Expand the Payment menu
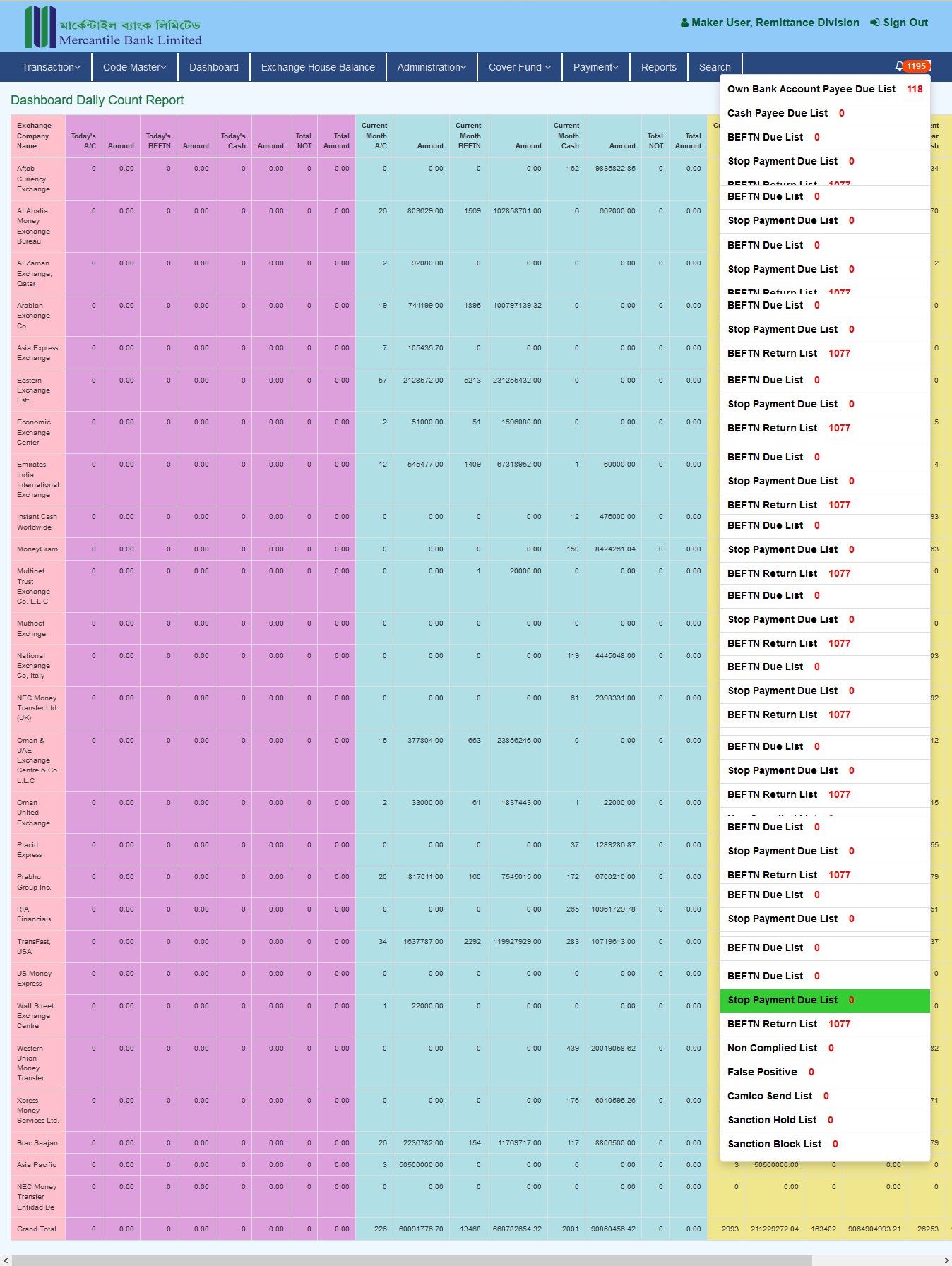This screenshot has width=952, height=1266. click(x=595, y=67)
